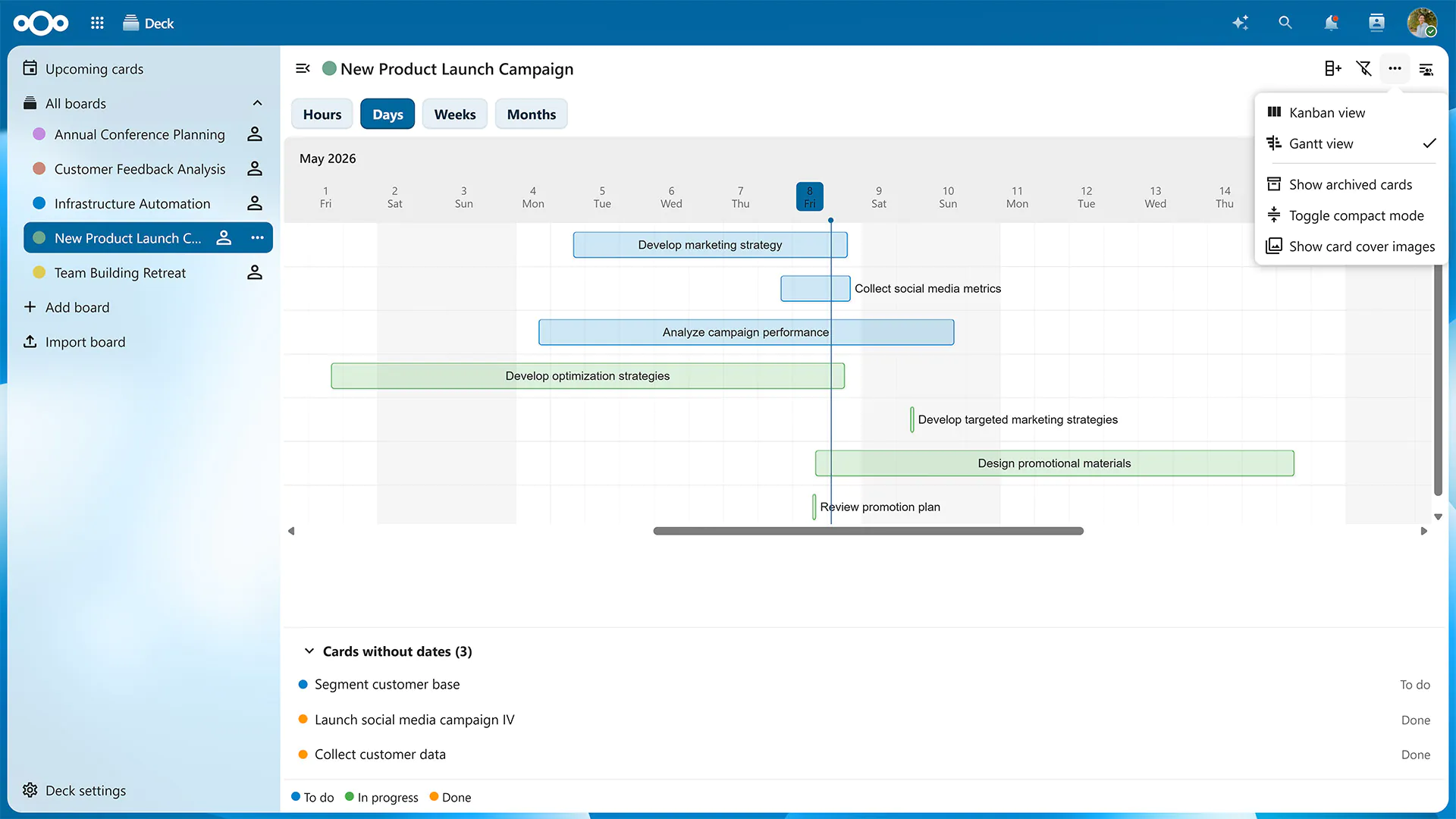Open the contacts menu icon
This screenshot has height=819, width=1456.
click(x=1376, y=23)
